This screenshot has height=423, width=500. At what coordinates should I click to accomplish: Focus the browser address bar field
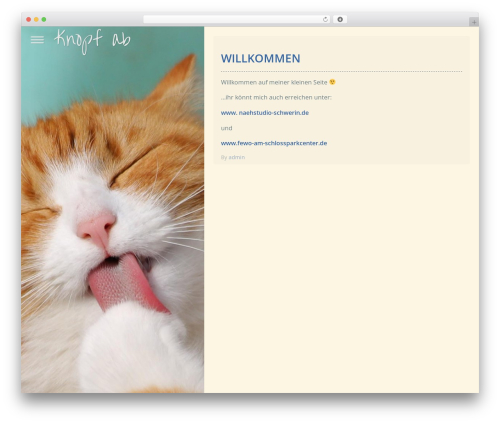tap(233, 19)
